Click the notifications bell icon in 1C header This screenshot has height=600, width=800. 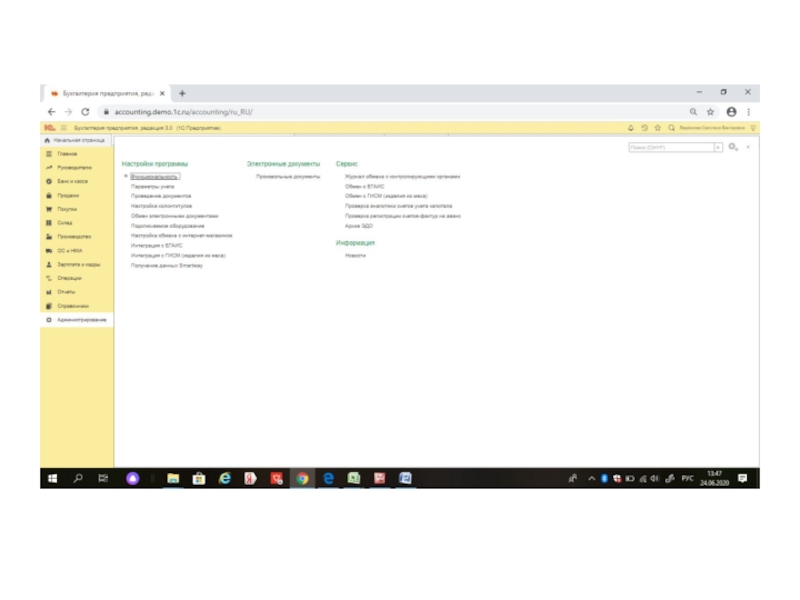(631, 128)
